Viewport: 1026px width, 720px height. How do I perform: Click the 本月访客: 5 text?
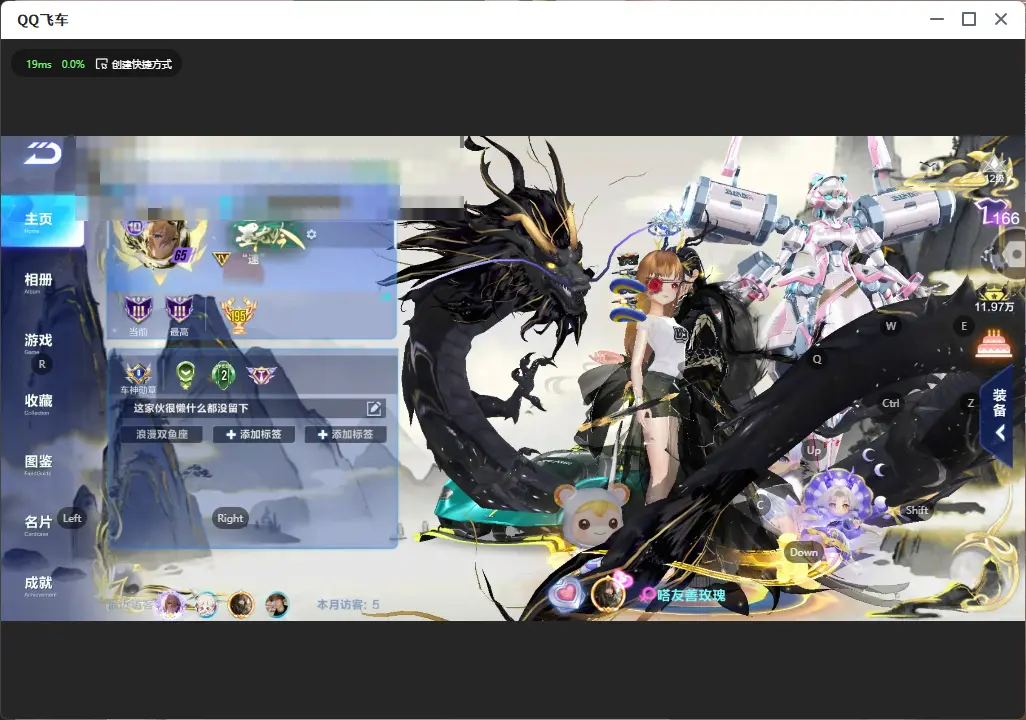(348, 604)
